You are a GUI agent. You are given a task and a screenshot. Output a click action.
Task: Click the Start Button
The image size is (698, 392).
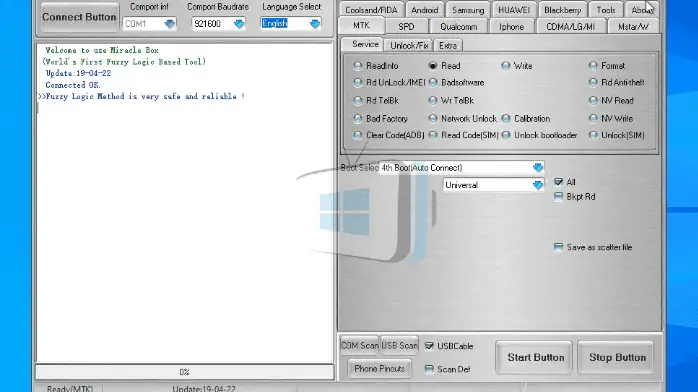535,358
